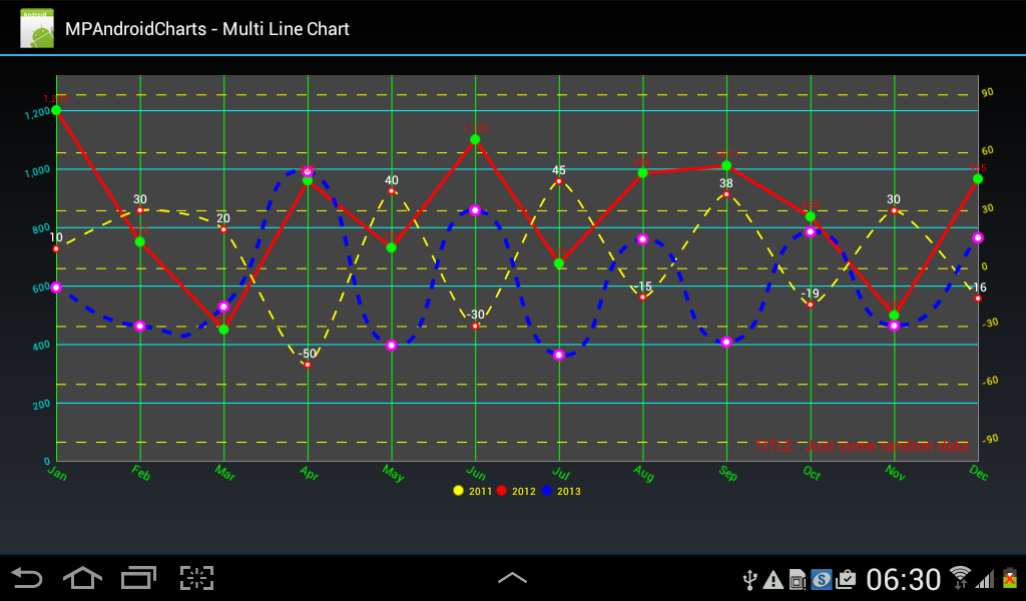Select the yellow 2011 legend dot
This screenshot has width=1026, height=601.
tap(458, 490)
